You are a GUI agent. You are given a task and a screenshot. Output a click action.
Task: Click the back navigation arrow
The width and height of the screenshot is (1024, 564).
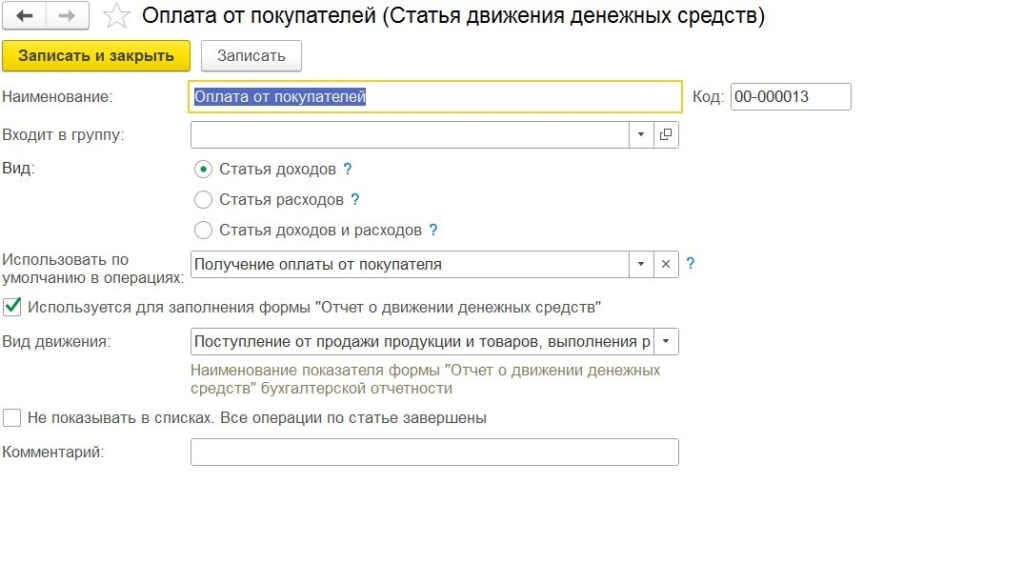click(24, 16)
